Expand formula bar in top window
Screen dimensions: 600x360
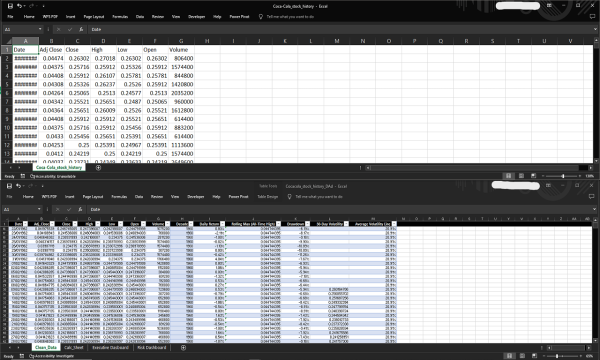click(595, 29)
